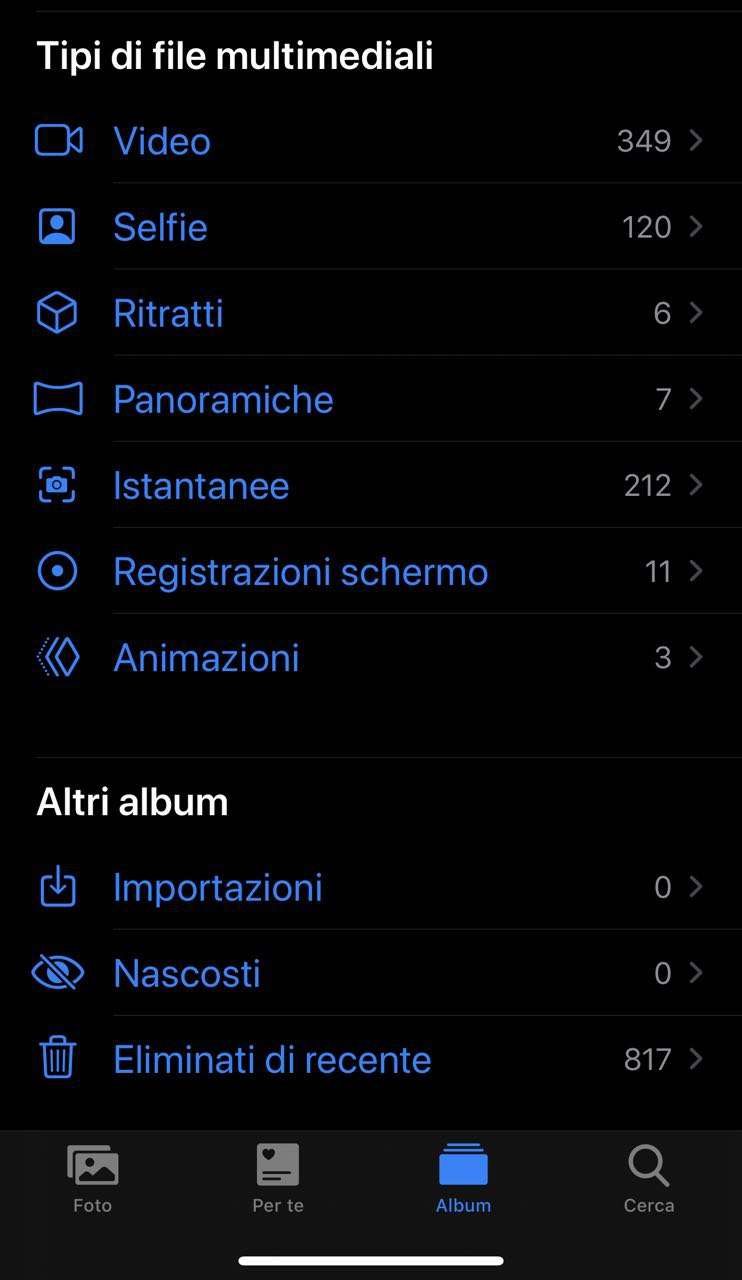
Task: Open the Selfie album label
Action: pyautogui.click(x=160, y=227)
